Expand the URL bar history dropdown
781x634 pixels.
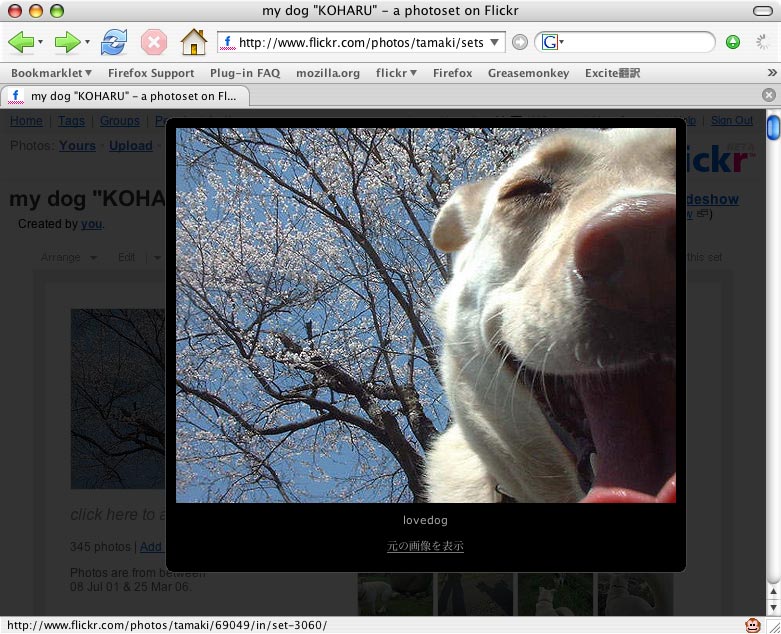click(496, 42)
